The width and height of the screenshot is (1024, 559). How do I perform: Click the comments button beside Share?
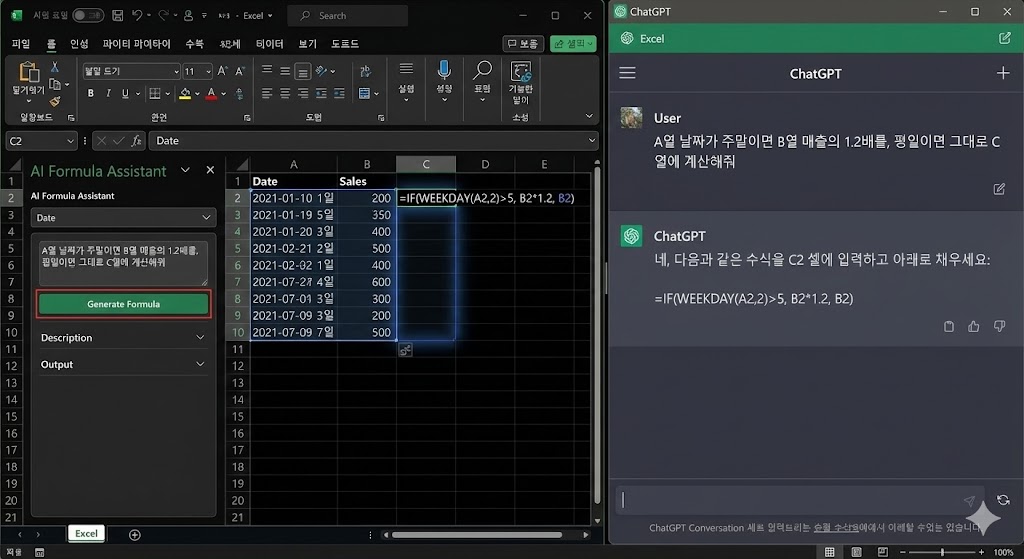[x=524, y=44]
